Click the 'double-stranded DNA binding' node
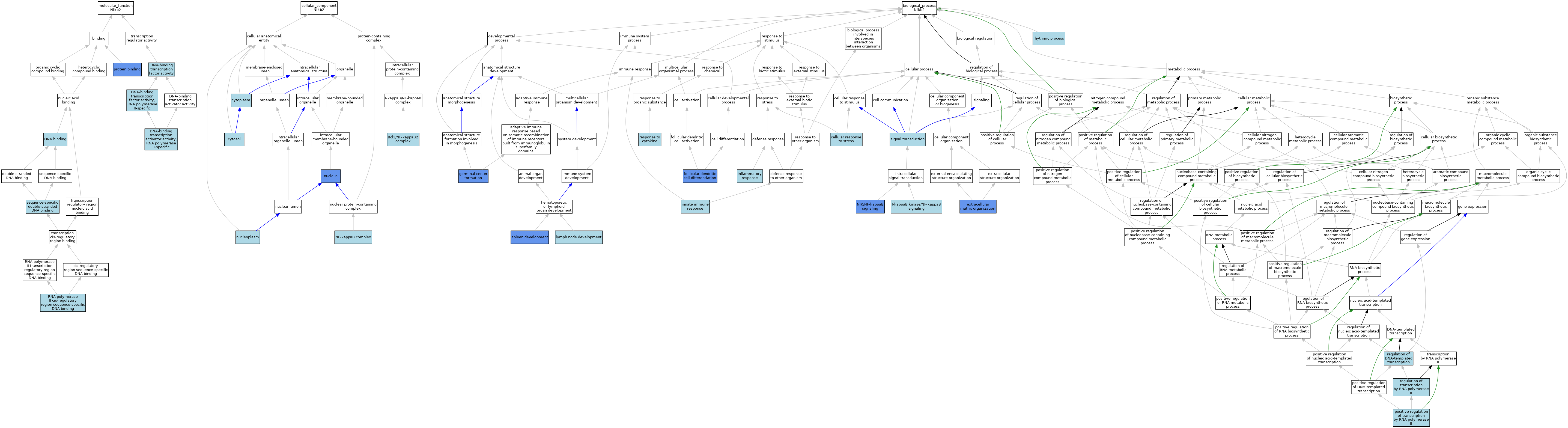This screenshot has height=428, width=1568. click(16, 176)
